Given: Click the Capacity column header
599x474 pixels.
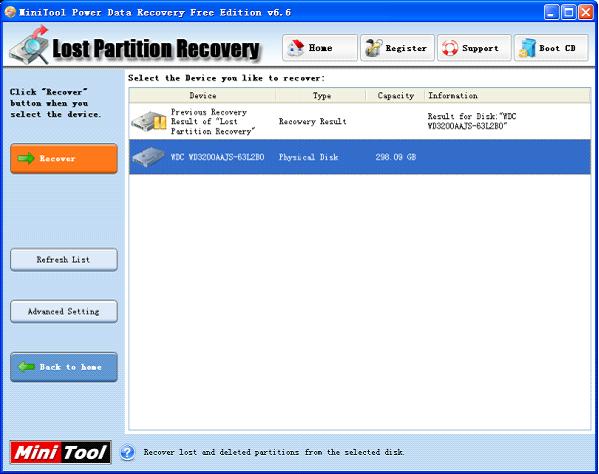Looking at the screenshot, I should (395, 95).
